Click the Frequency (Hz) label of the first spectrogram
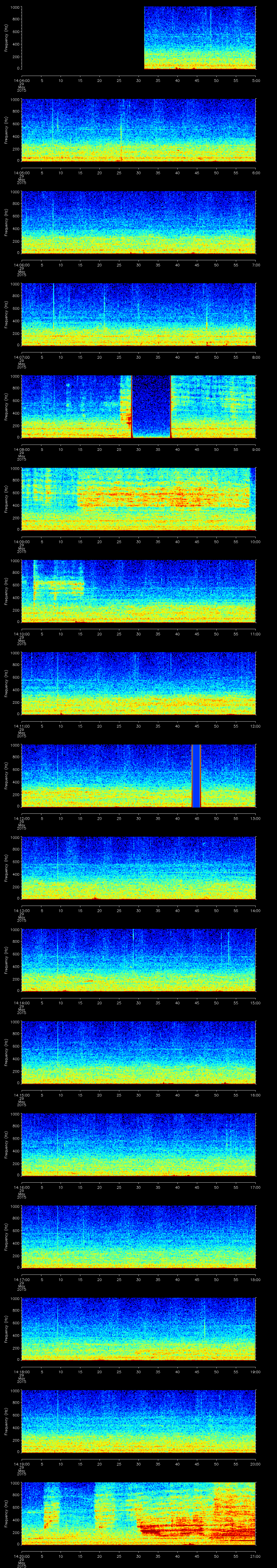The image size is (277, 1568). tap(6, 38)
